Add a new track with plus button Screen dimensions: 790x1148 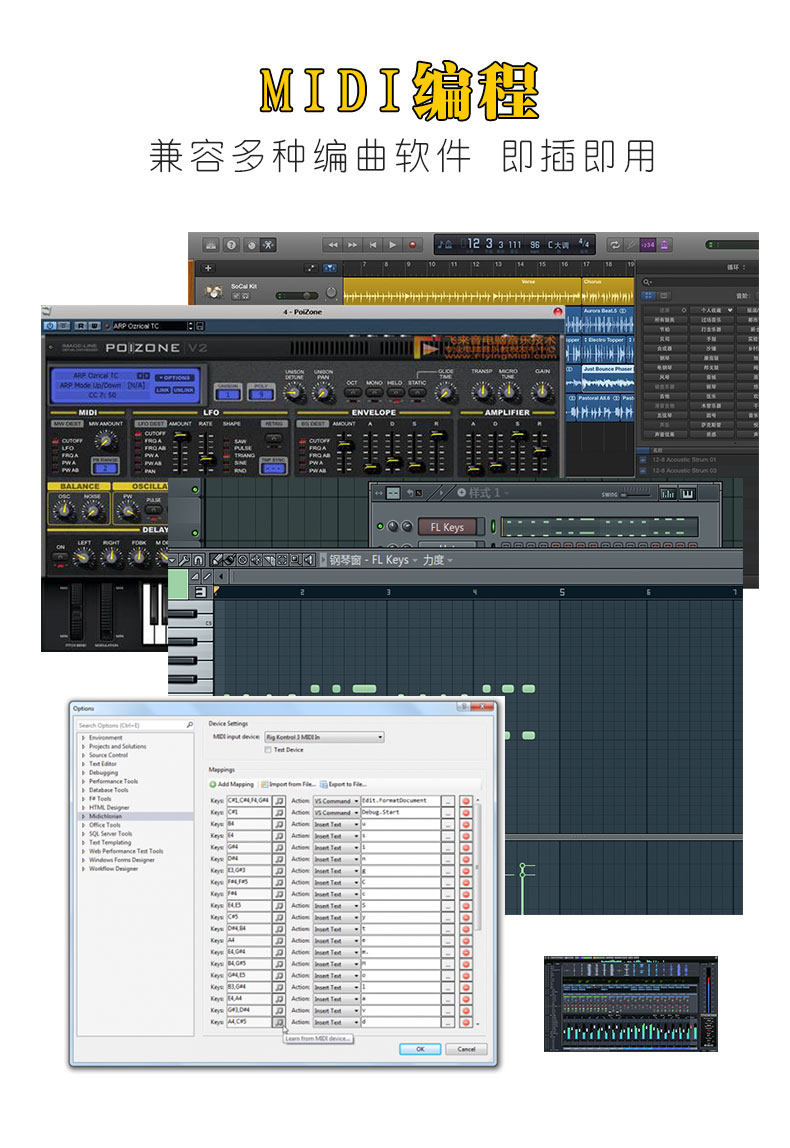click(x=208, y=268)
